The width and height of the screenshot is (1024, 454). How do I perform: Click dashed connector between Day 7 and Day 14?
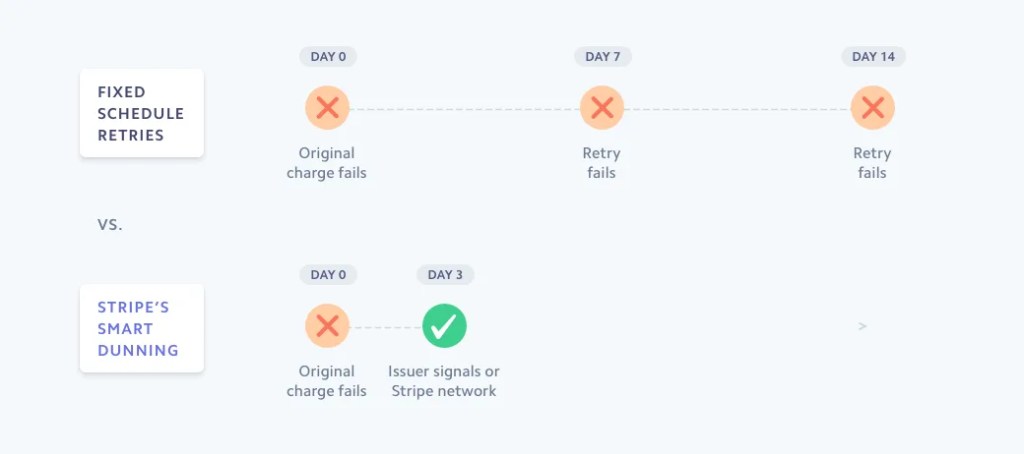click(x=737, y=108)
